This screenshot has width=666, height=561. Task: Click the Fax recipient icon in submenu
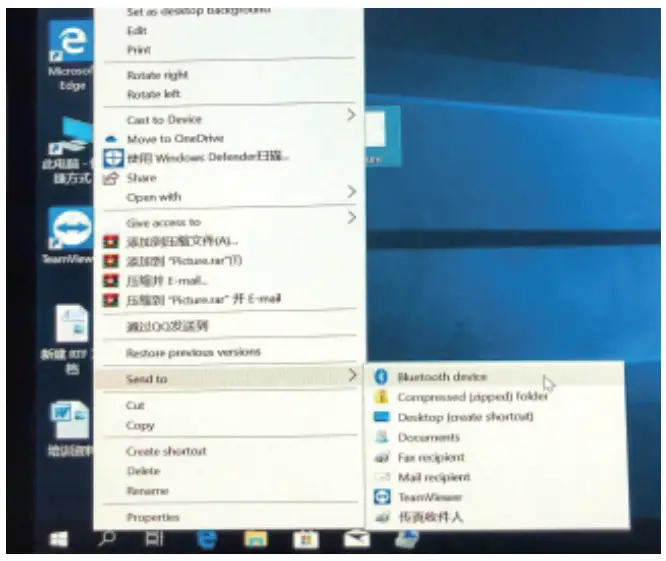tap(382, 457)
